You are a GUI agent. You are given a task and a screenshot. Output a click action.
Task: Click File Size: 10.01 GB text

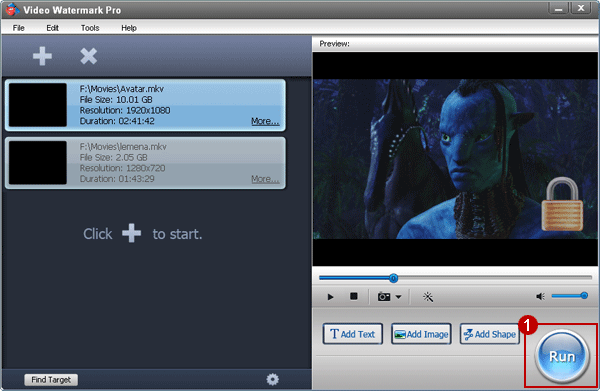click(x=116, y=99)
